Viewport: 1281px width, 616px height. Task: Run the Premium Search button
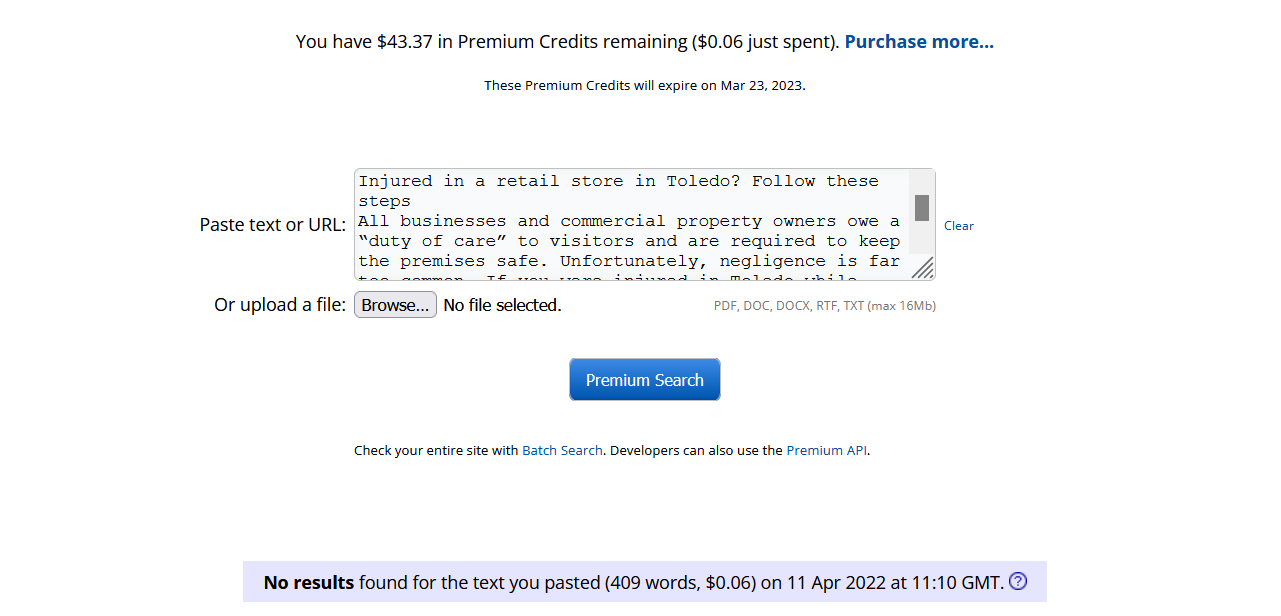645,380
